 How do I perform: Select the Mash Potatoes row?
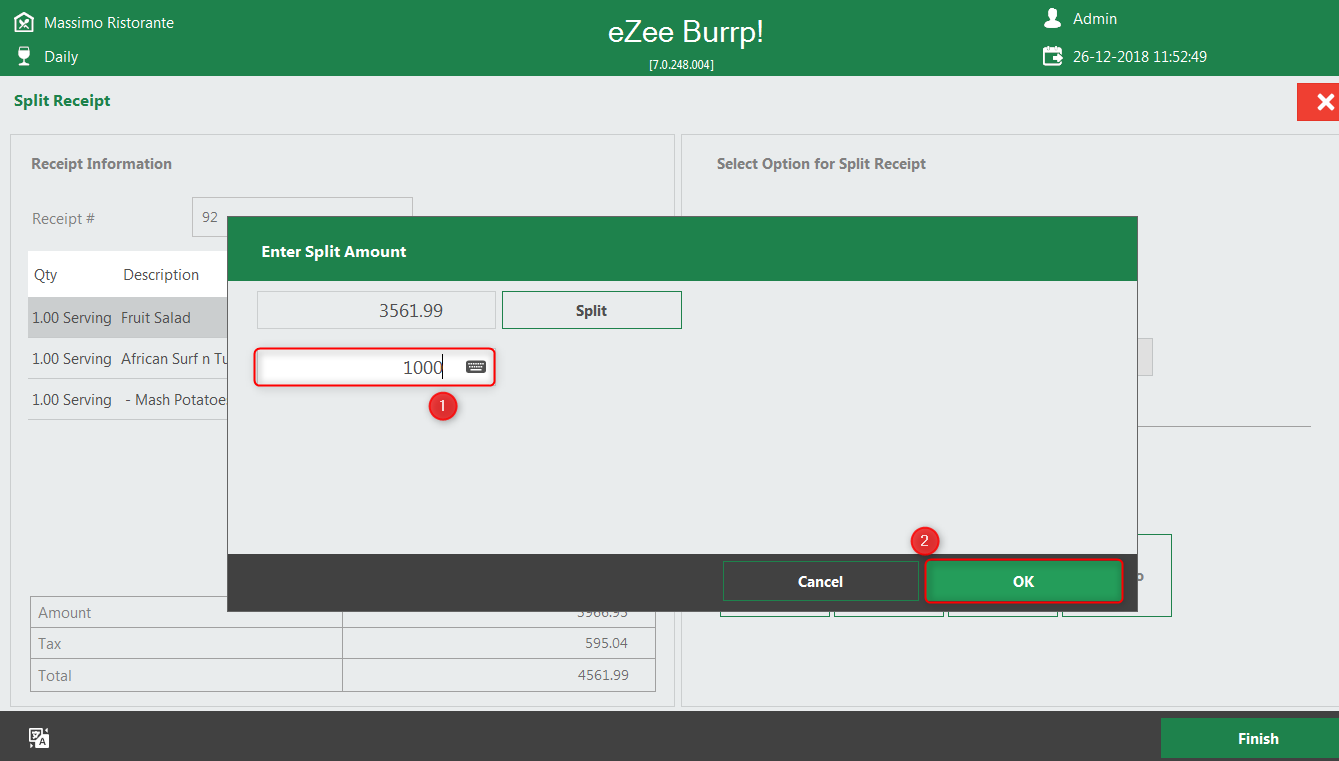pos(128,399)
